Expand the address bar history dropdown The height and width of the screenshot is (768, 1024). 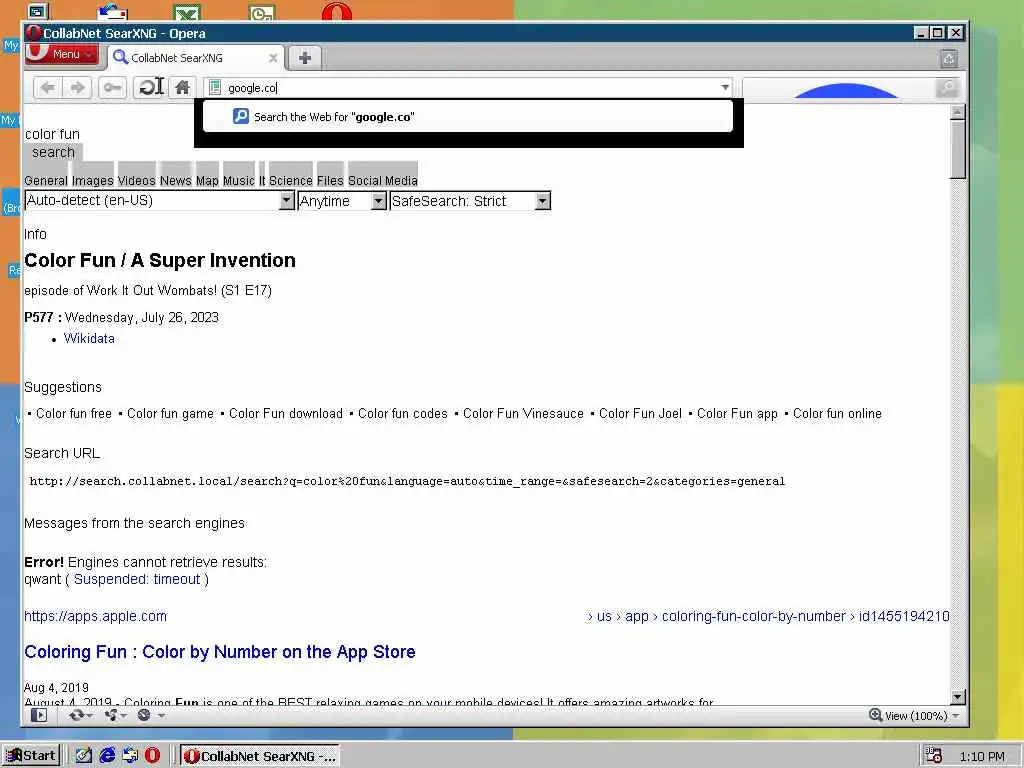pos(725,88)
